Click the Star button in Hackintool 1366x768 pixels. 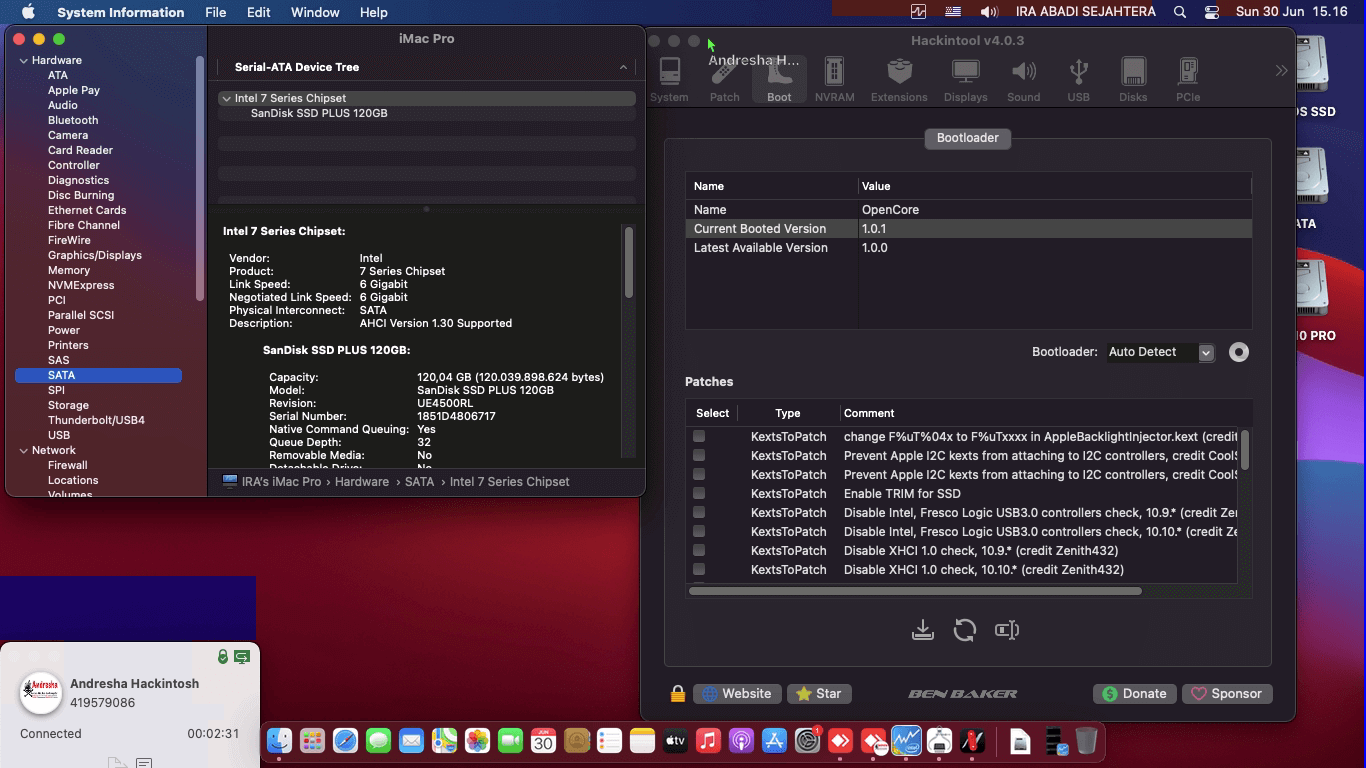tap(818, 693)
